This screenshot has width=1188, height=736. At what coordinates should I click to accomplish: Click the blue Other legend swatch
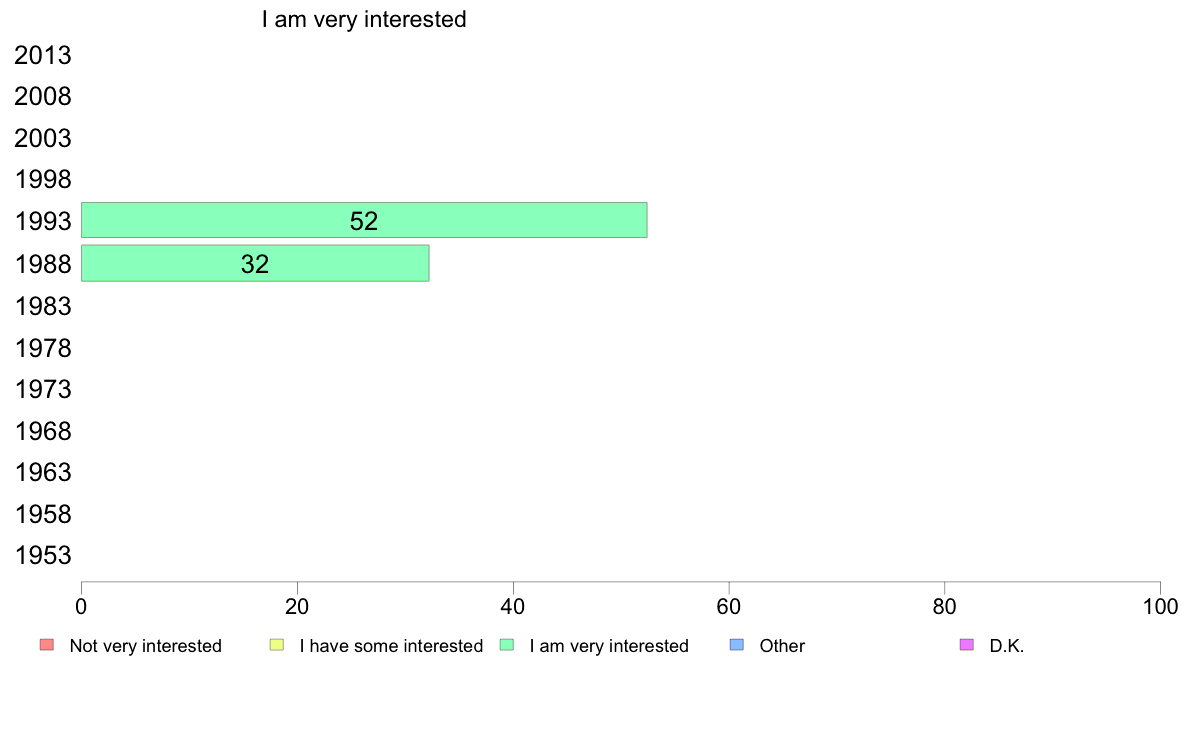coord(736,645)
